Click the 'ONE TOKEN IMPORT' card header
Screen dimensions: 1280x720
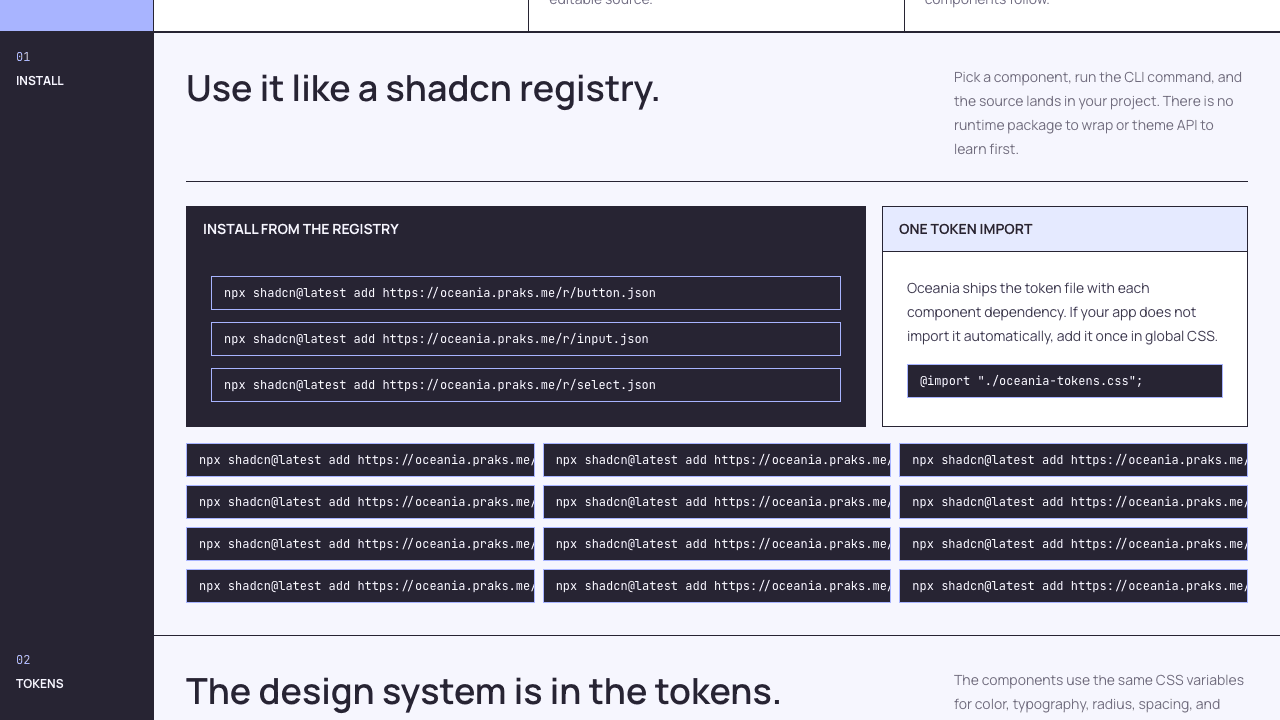coord(1065,229)
